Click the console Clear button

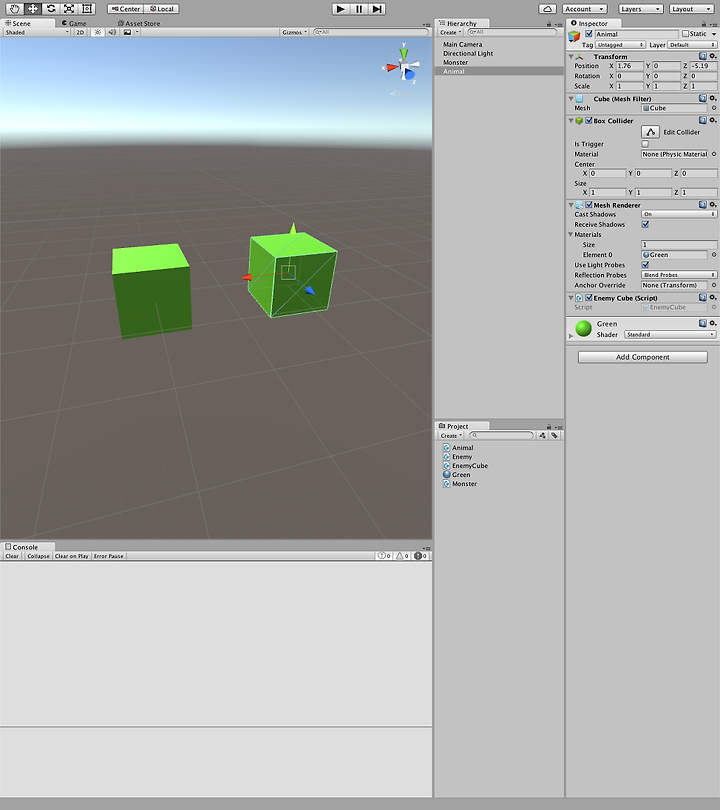12,556
